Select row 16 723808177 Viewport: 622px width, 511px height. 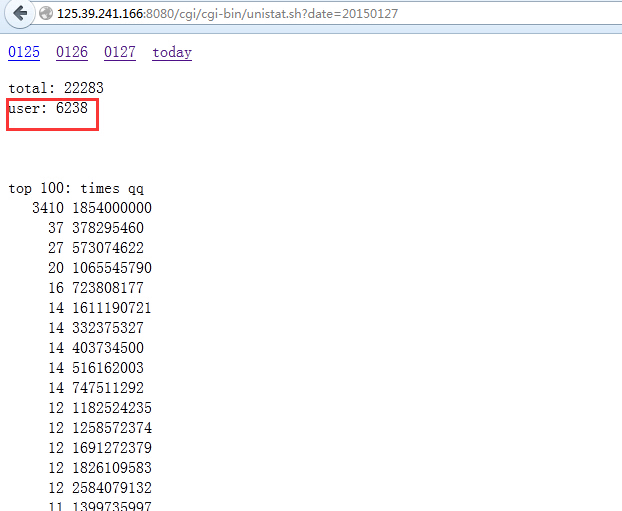(96, 288)
